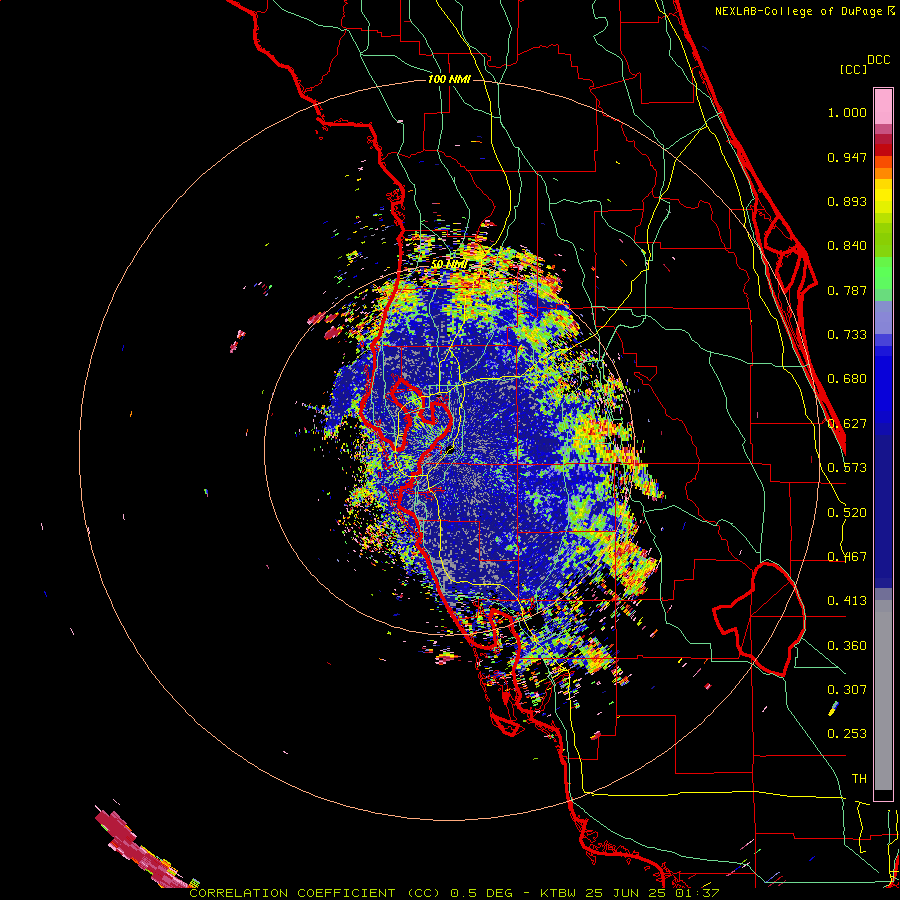Select the 1.000 scale value
900x900 pixels.
(x=847, y=112)
